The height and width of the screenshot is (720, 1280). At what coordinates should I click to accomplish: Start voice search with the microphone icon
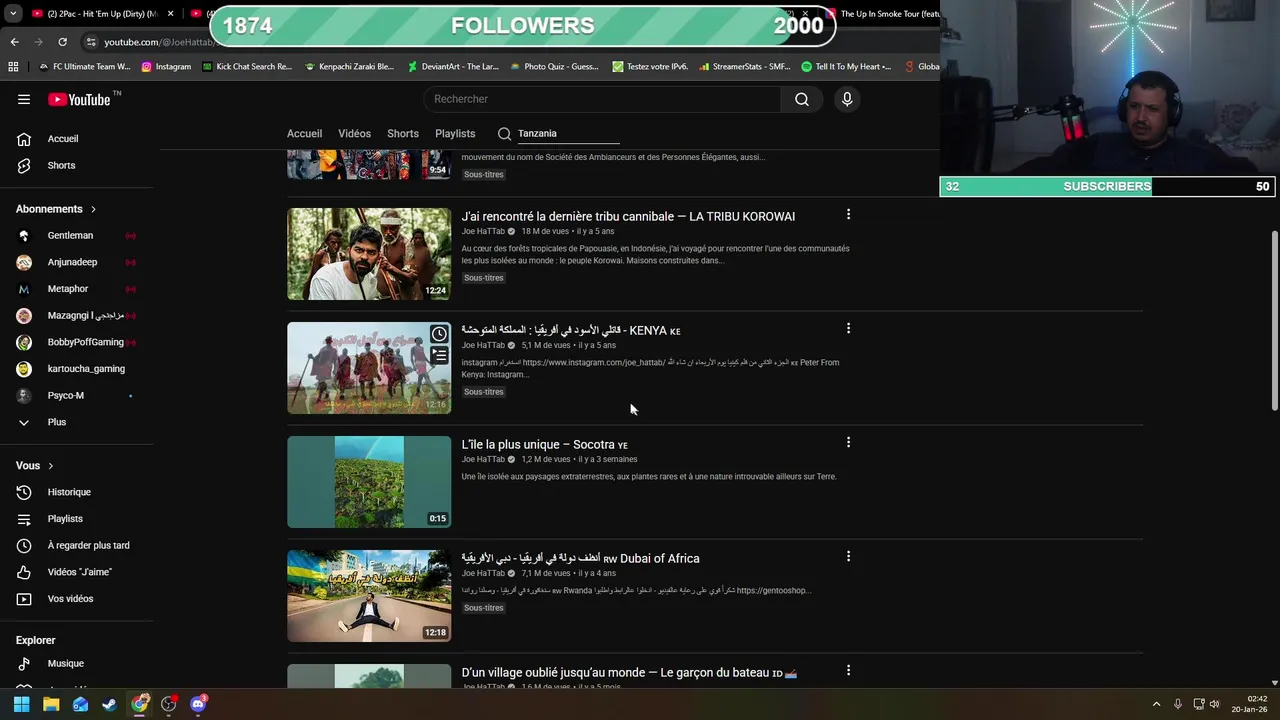(x=847, y=99)
